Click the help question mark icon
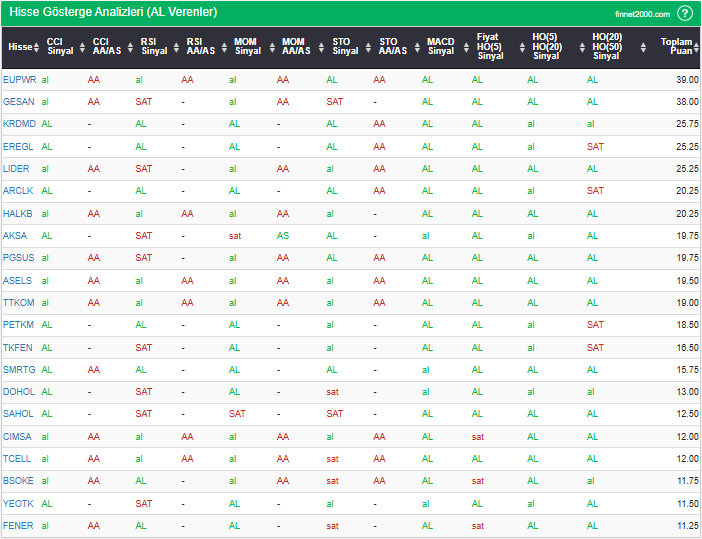The width and height of the screenshot is (702, 539). (x=685, y=13)
